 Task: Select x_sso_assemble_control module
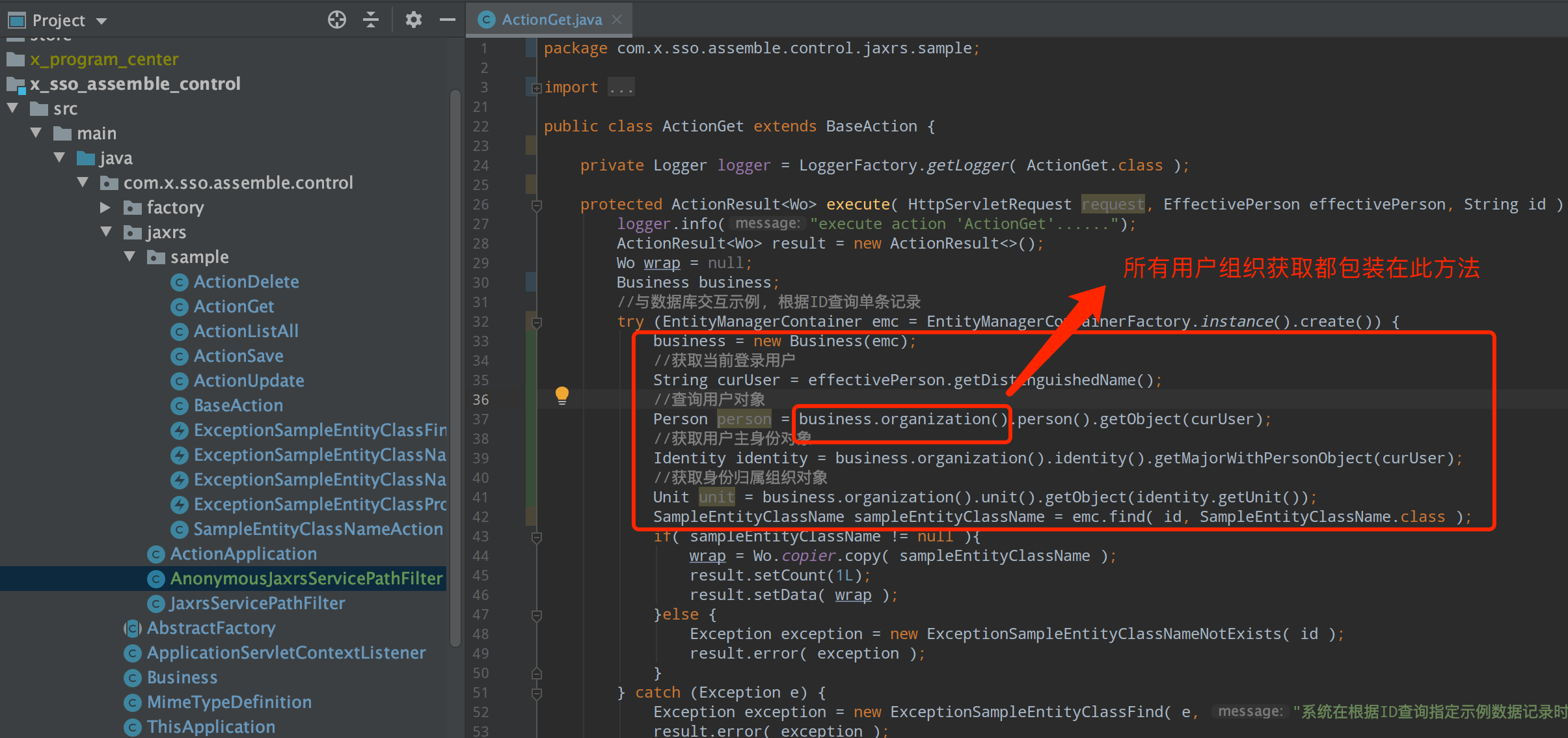click(x=135, y=84)
